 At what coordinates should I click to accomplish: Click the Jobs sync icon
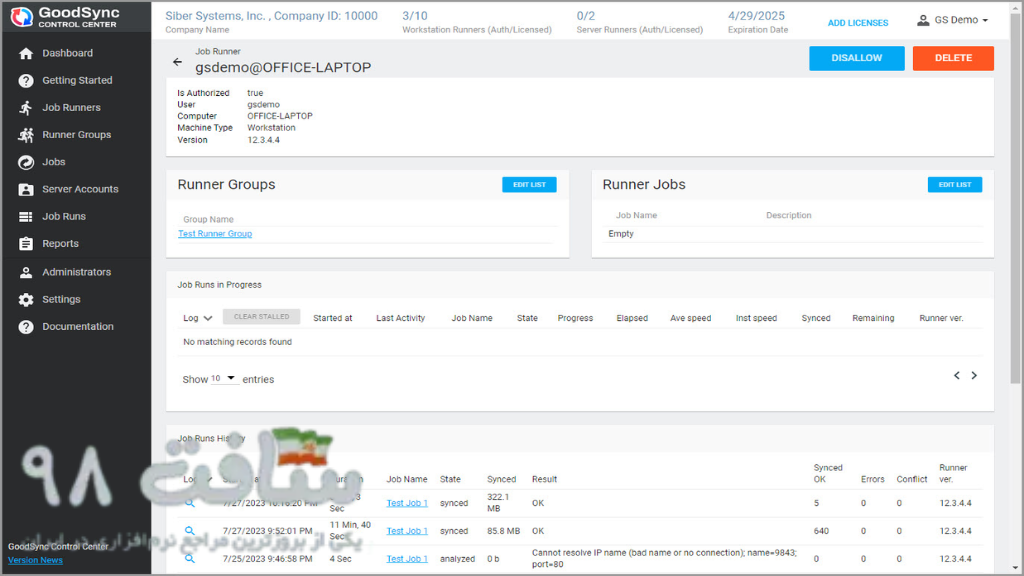tap(26, 163)
